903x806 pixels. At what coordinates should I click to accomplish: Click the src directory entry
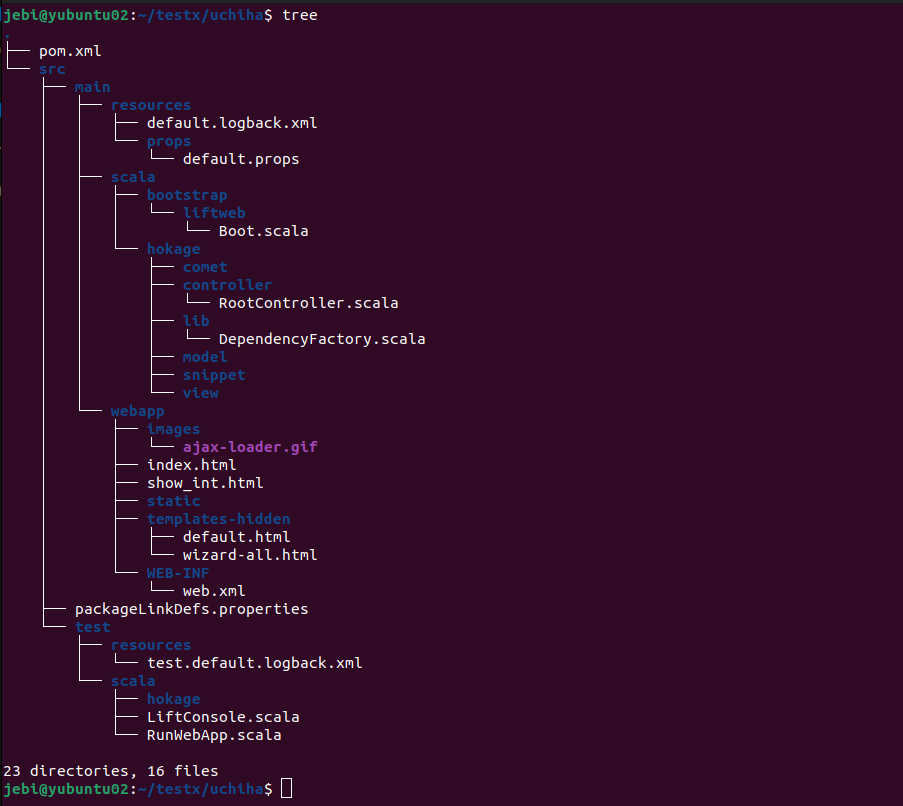pyautogui.click(x=52, y=69)
